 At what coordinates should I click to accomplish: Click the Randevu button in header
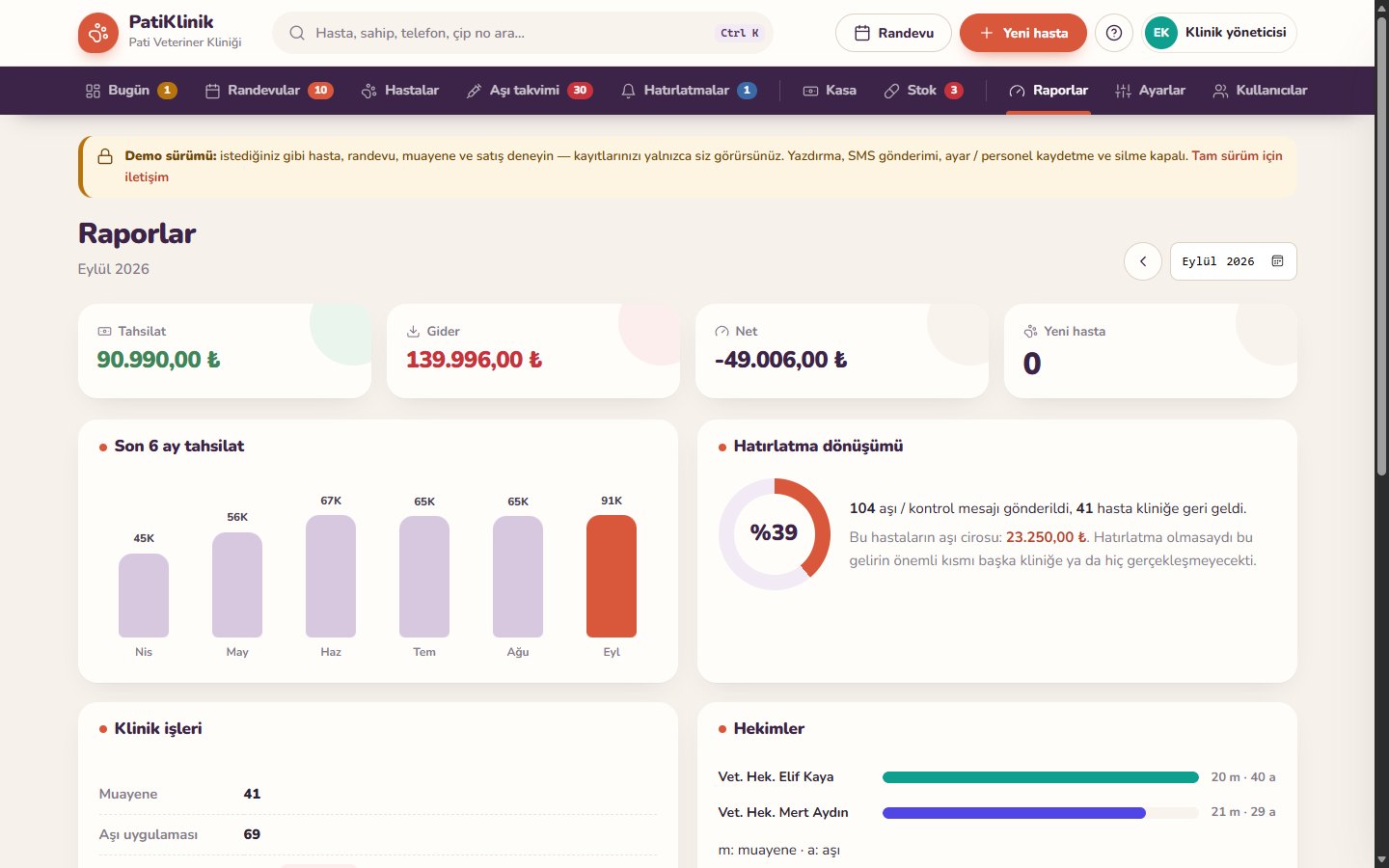click(x=893, y=33)
